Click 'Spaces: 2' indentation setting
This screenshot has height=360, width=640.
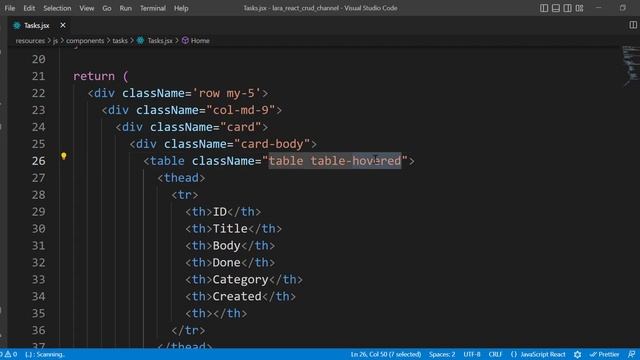coord(442,354)
